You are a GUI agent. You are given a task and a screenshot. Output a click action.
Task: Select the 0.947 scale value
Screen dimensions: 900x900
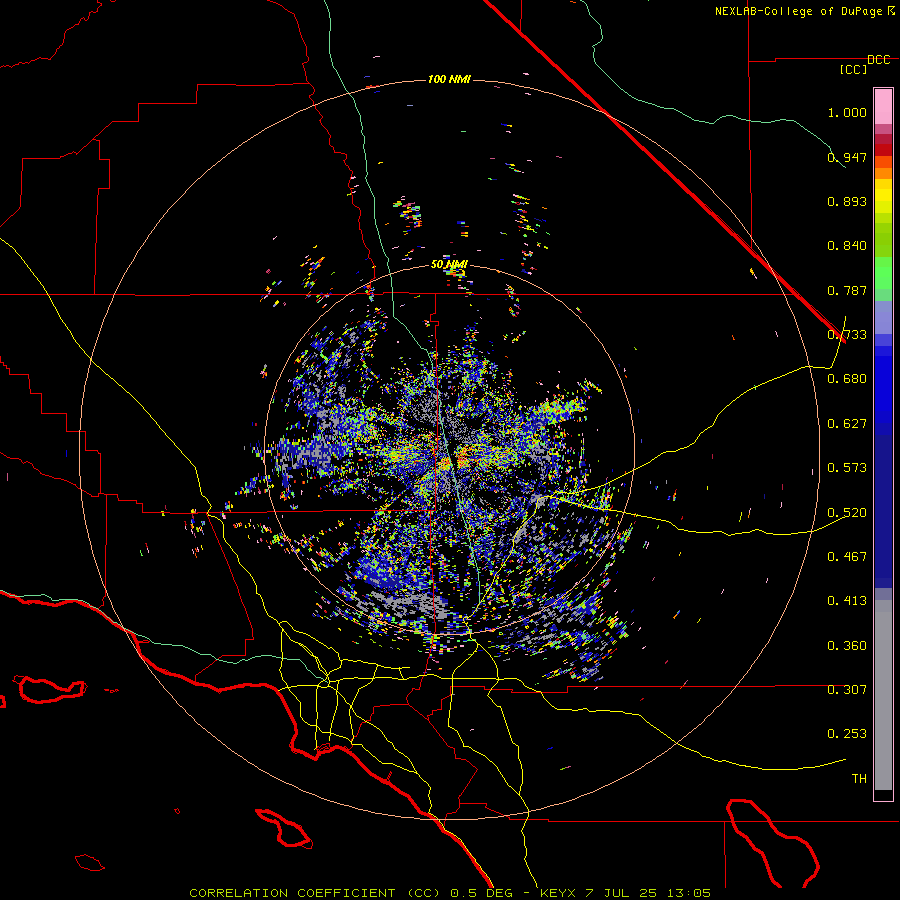tap(847, 157)
